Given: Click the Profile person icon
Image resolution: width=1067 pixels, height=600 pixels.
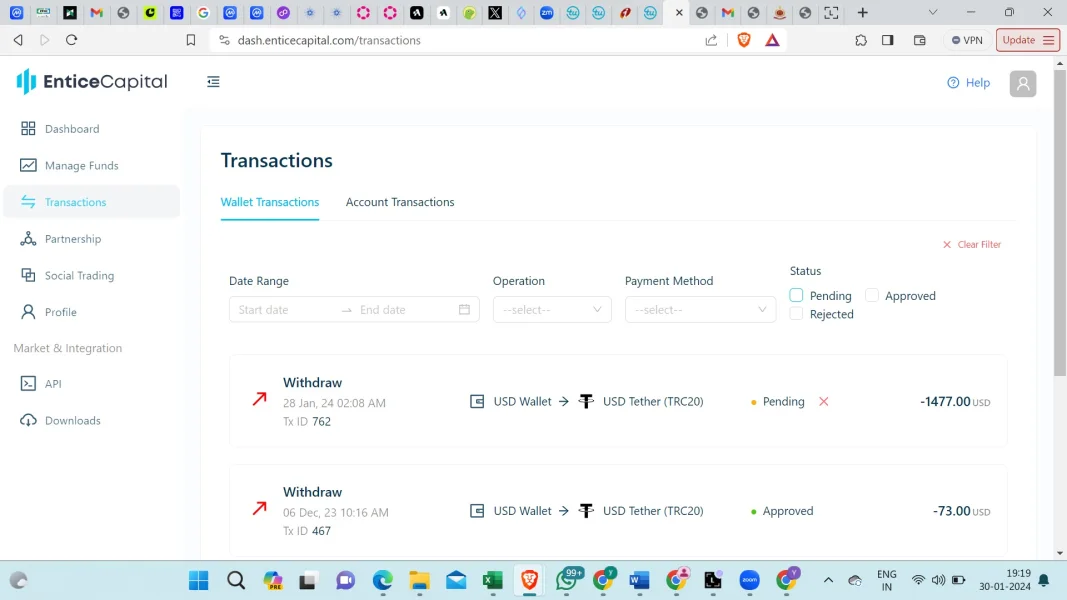Looking at the screenshot, I should (28, 312).
